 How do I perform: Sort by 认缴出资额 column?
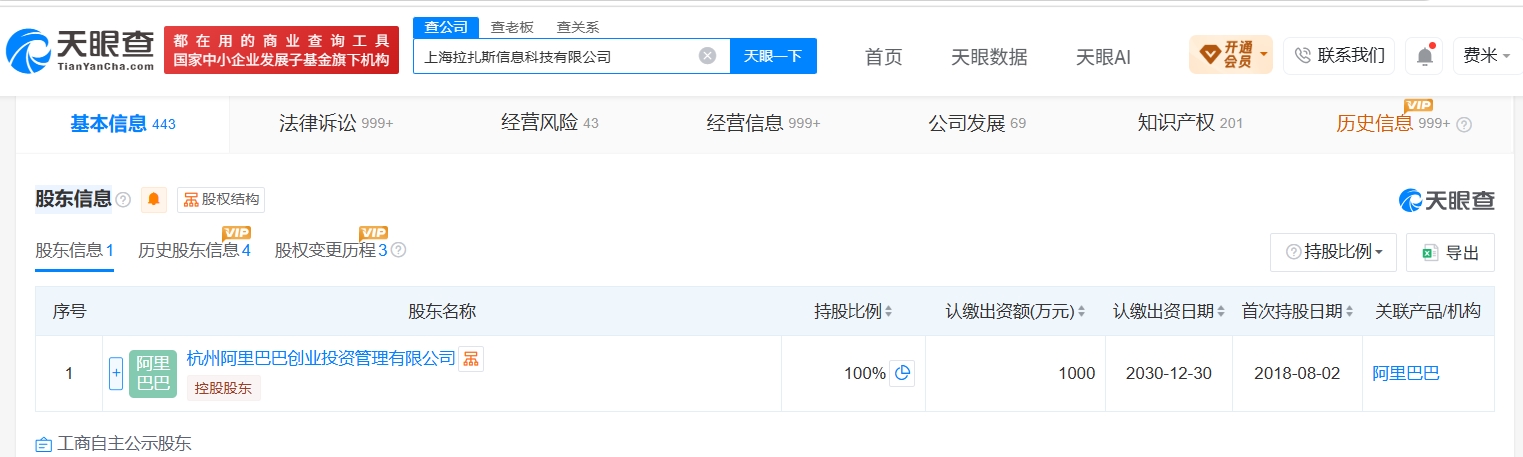pyautogui.click(x=1015, y=311)
